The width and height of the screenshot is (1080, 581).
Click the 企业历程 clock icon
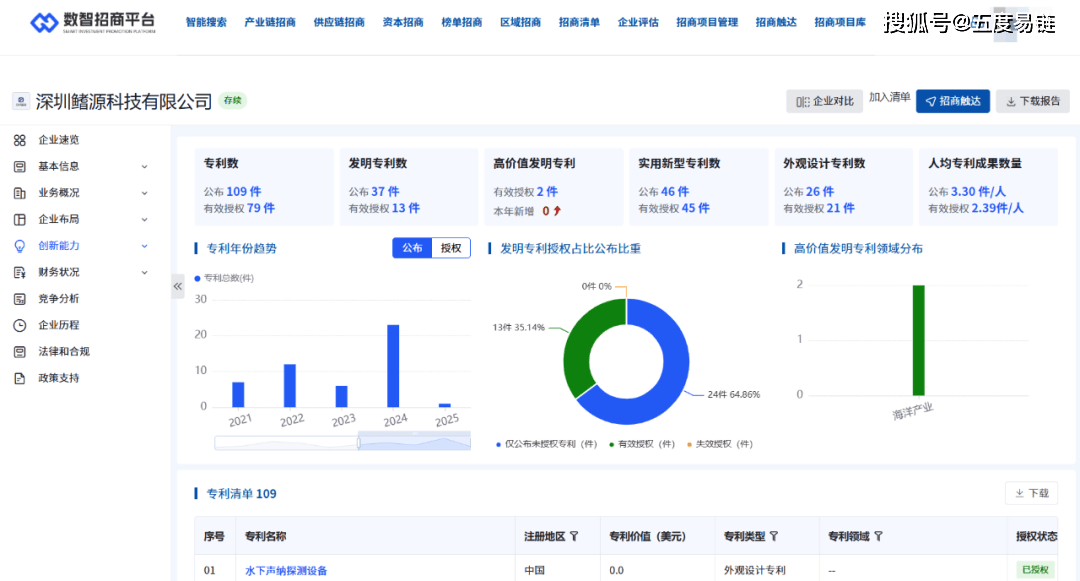19,325
